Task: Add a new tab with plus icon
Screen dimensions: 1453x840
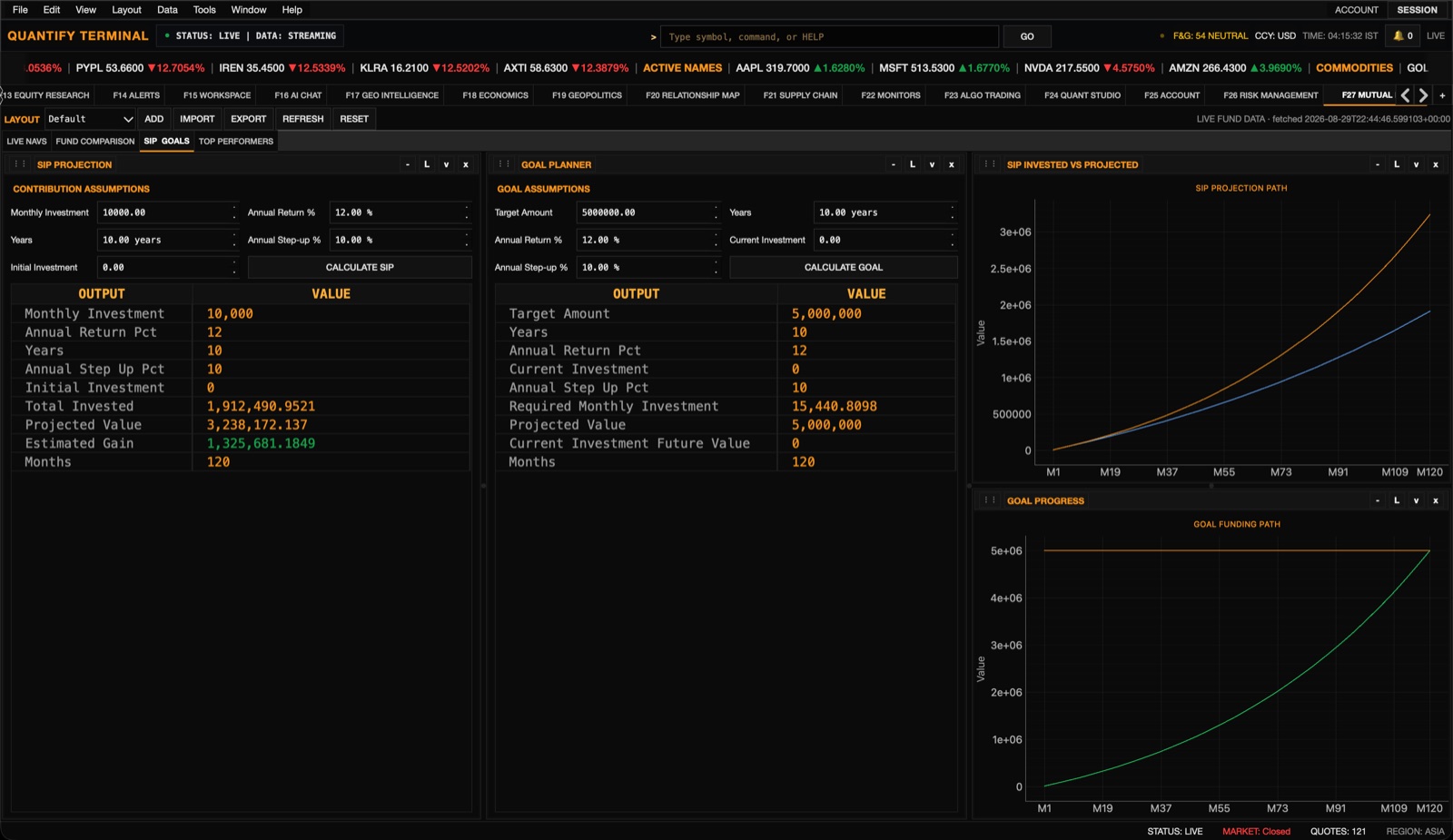Action: click(x=1442, y=95)
